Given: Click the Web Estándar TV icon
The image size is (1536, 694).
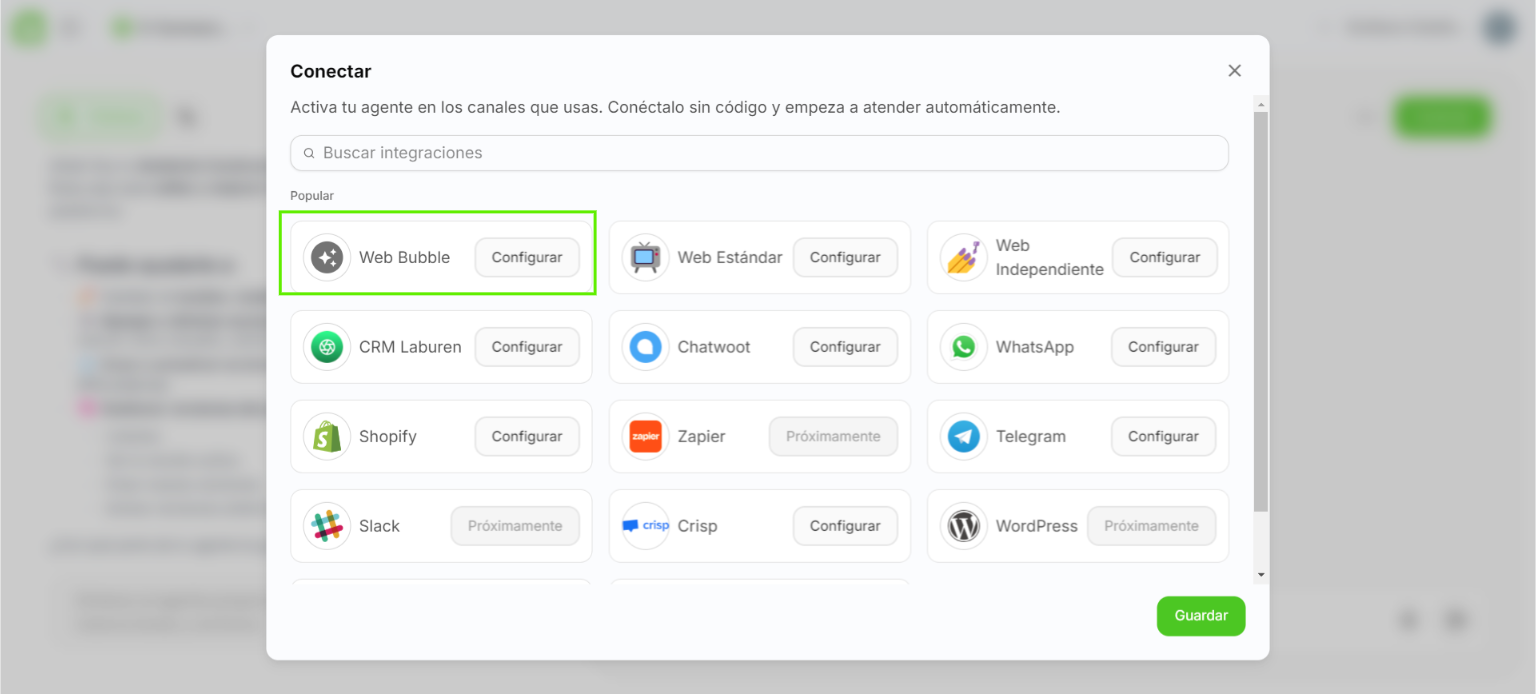Looking at the screenshot, I should pyautogui.click(x=645, y=258).
